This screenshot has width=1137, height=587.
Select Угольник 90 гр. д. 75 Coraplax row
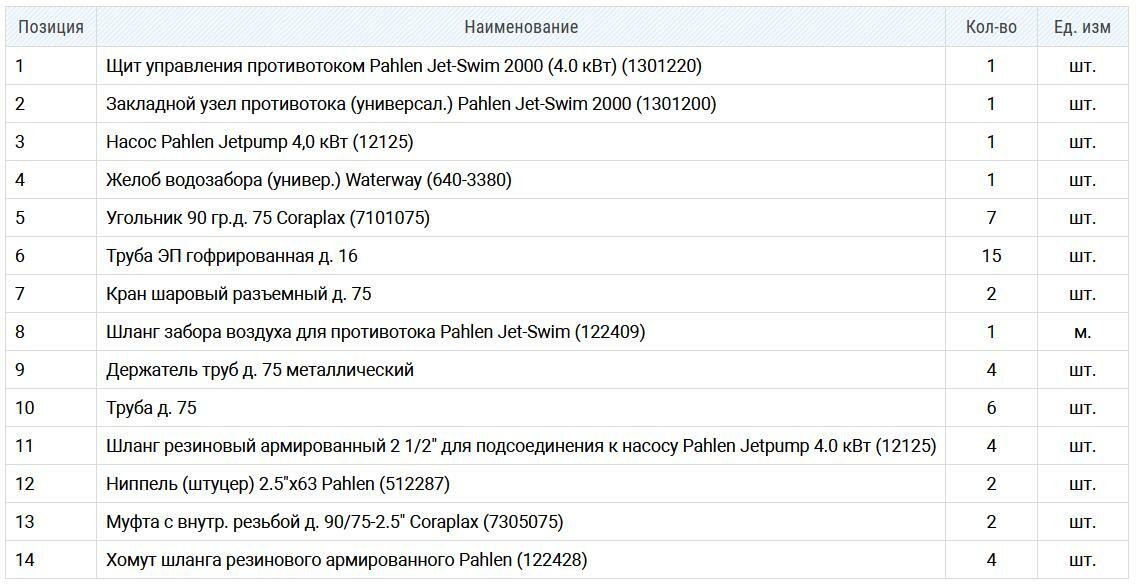(567, 218)
